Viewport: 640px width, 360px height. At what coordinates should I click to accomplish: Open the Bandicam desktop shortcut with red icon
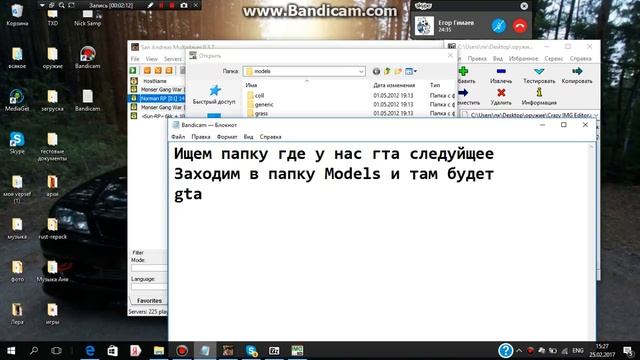coord(87,57)
